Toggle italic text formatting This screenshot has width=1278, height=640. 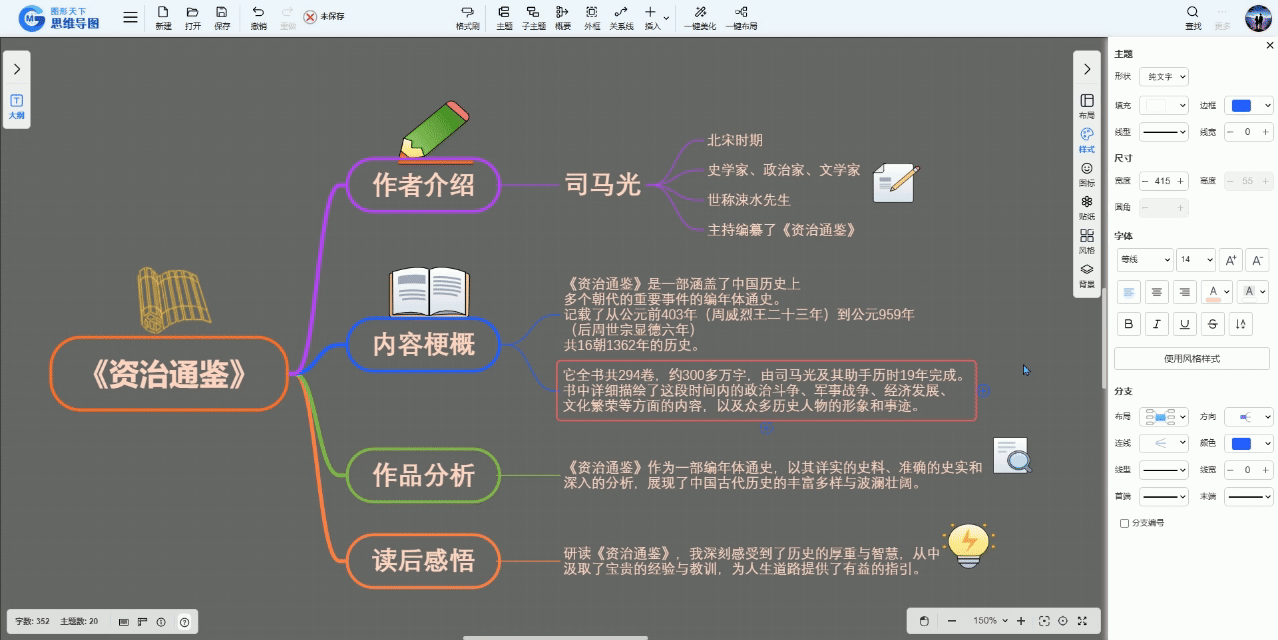1156,324
